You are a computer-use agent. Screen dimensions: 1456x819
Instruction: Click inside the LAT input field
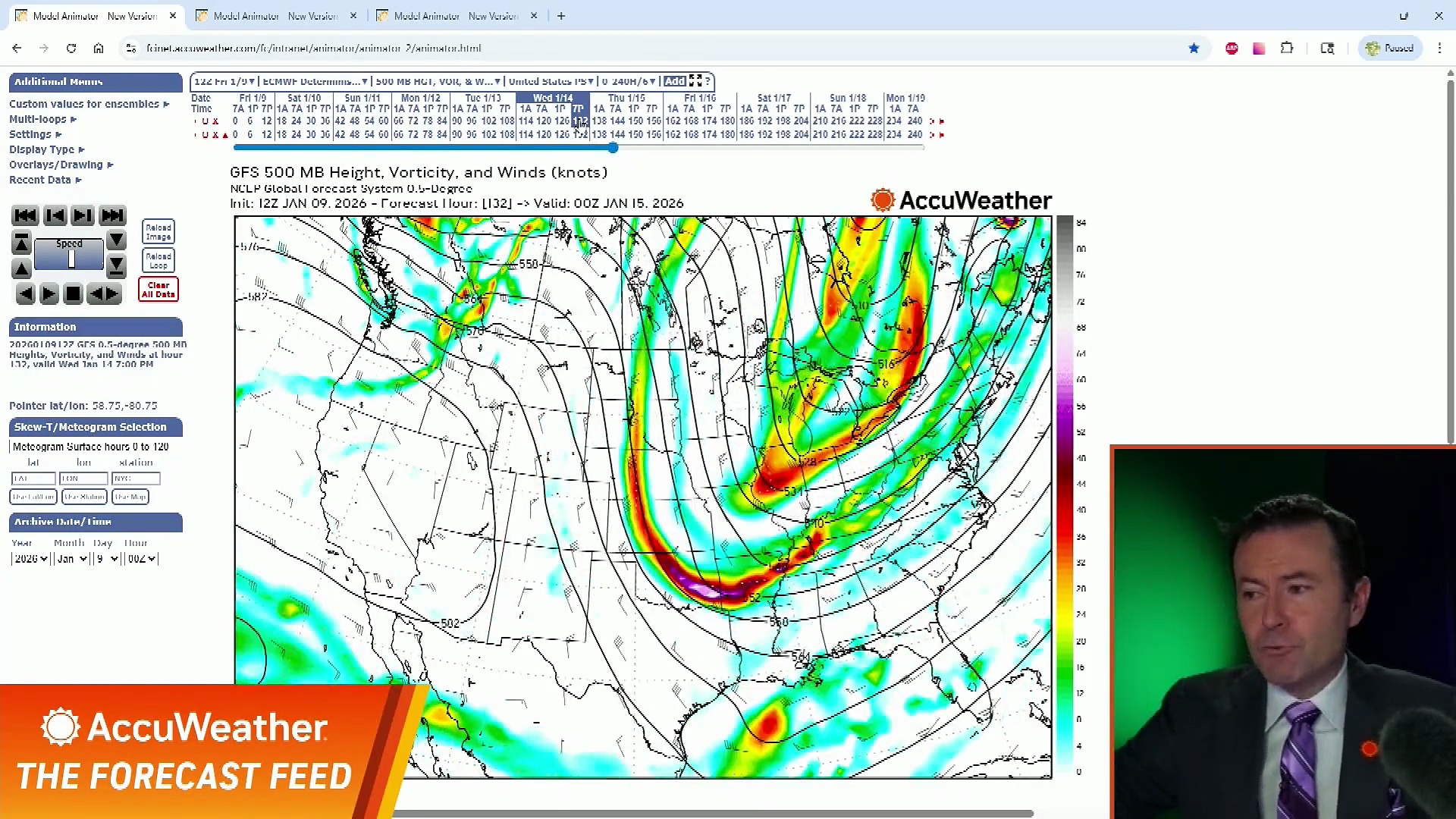point(33,479)
